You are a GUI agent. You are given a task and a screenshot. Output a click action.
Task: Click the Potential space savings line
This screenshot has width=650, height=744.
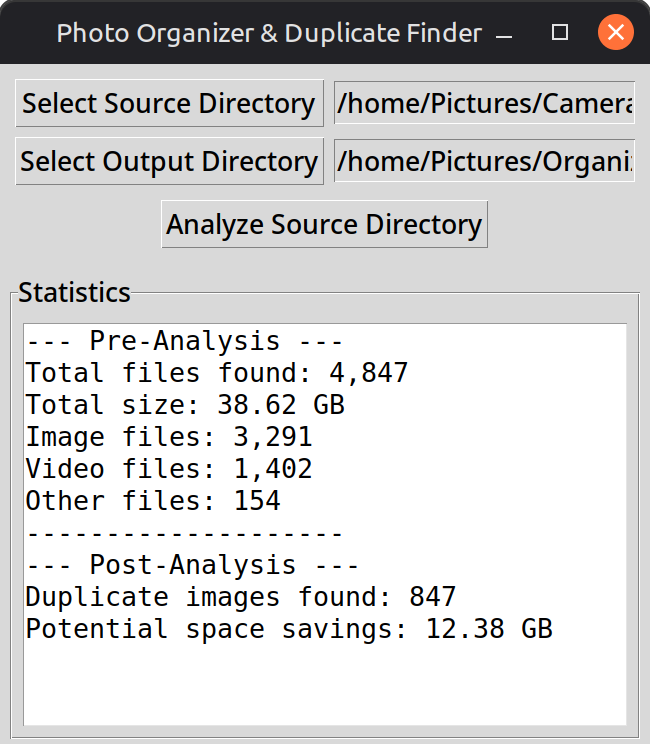click(x=289, y=629)
